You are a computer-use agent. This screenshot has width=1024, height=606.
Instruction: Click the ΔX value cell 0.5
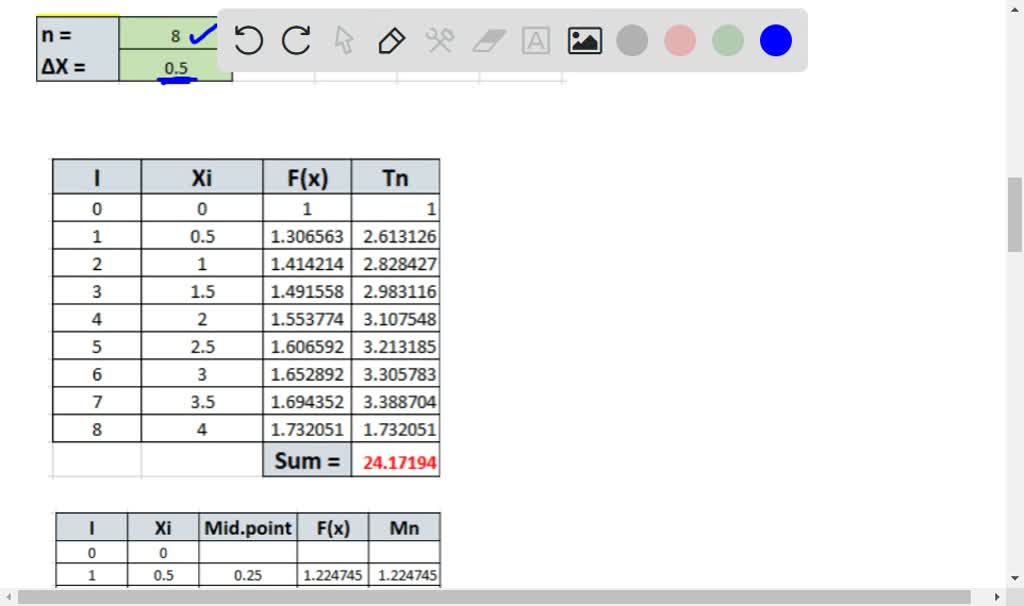click(175, 67)
